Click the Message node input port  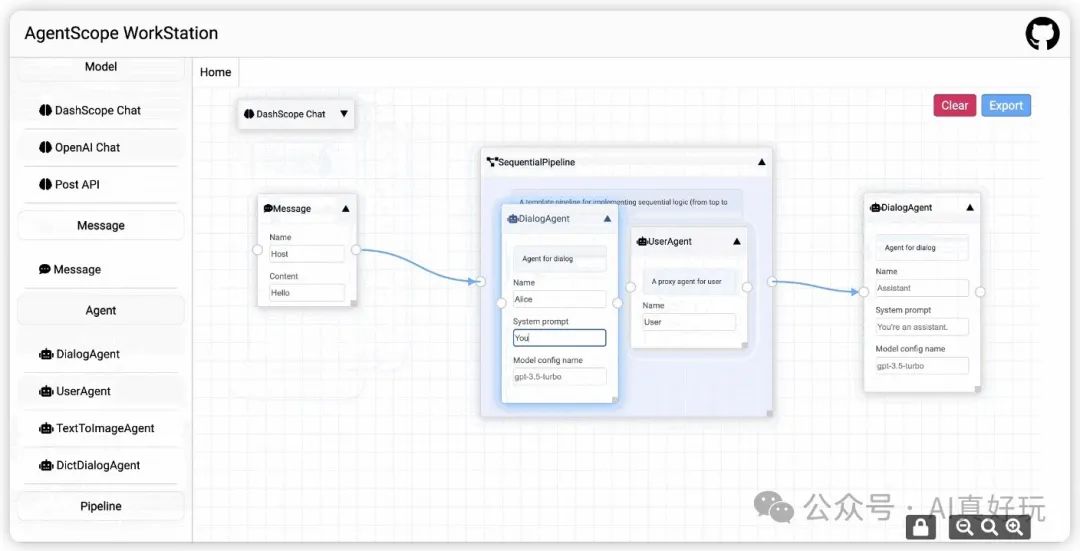[257, 249]
